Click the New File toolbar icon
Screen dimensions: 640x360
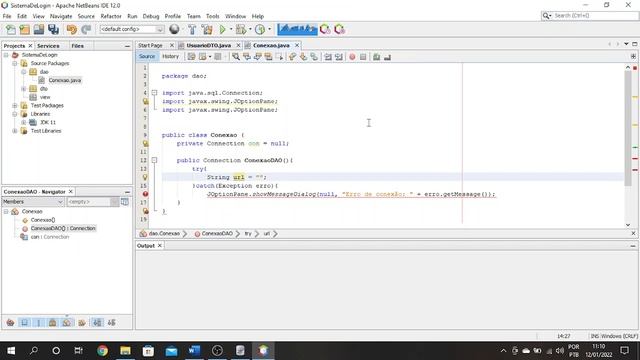(11, 29)
